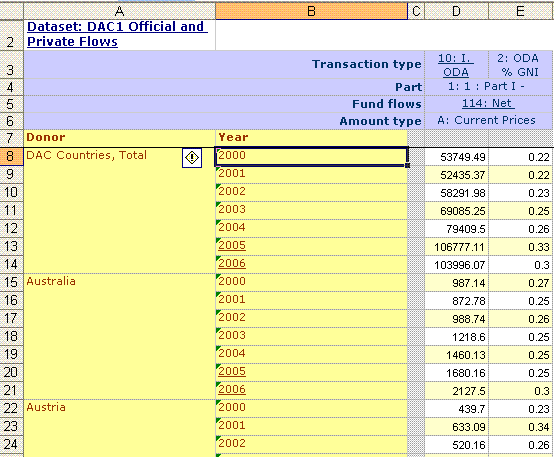Select the value 1218.6
554x457 pixels.
point(456,337)
